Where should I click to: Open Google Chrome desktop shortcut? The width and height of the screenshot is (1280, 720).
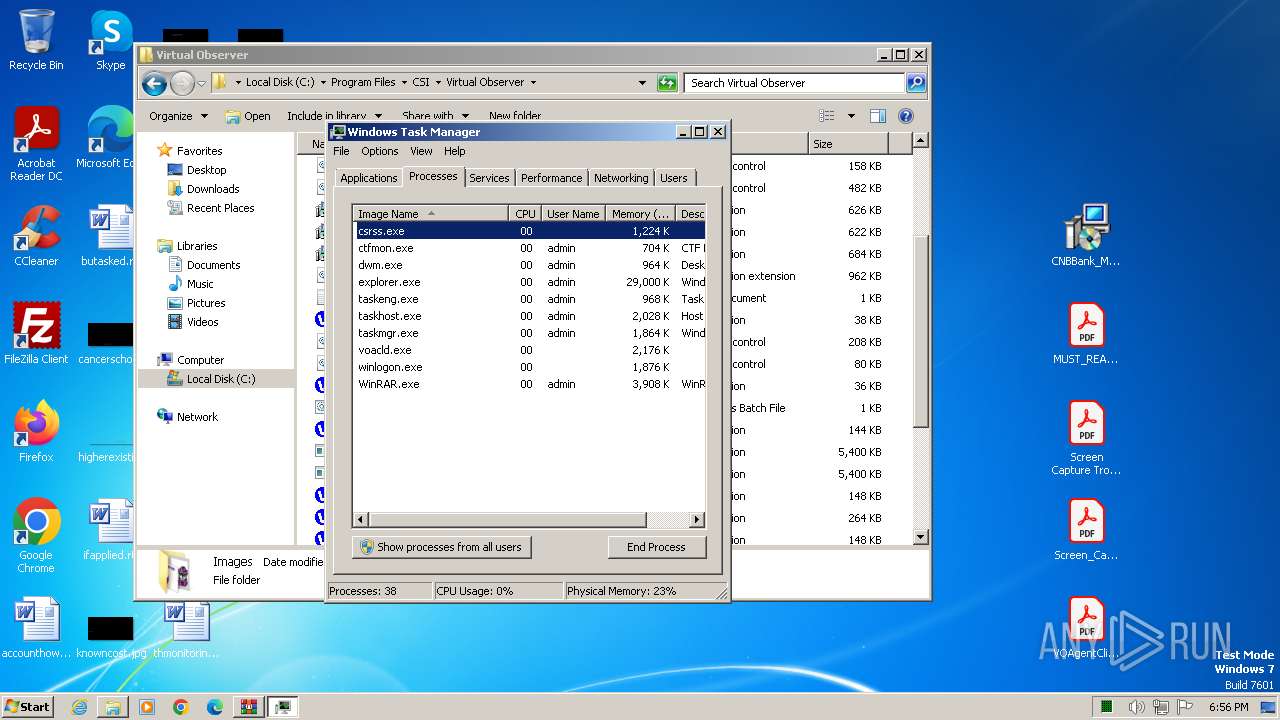point(36,536)
